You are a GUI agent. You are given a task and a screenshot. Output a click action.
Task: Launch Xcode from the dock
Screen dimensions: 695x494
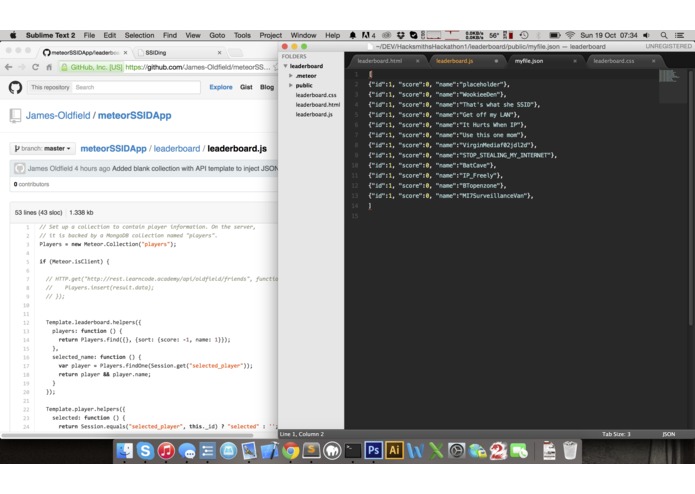269,451
